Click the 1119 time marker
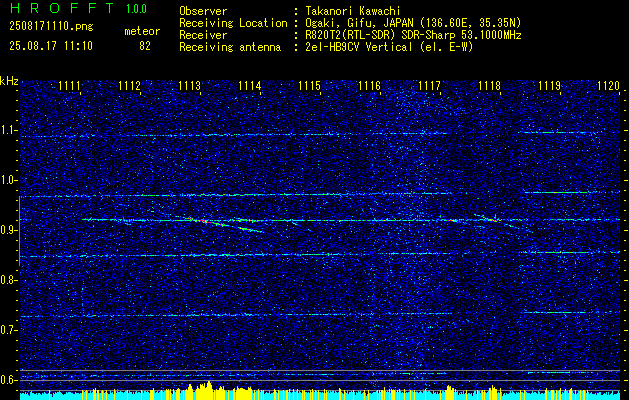This screenshot has width=629, height=400. coord(549,86)
